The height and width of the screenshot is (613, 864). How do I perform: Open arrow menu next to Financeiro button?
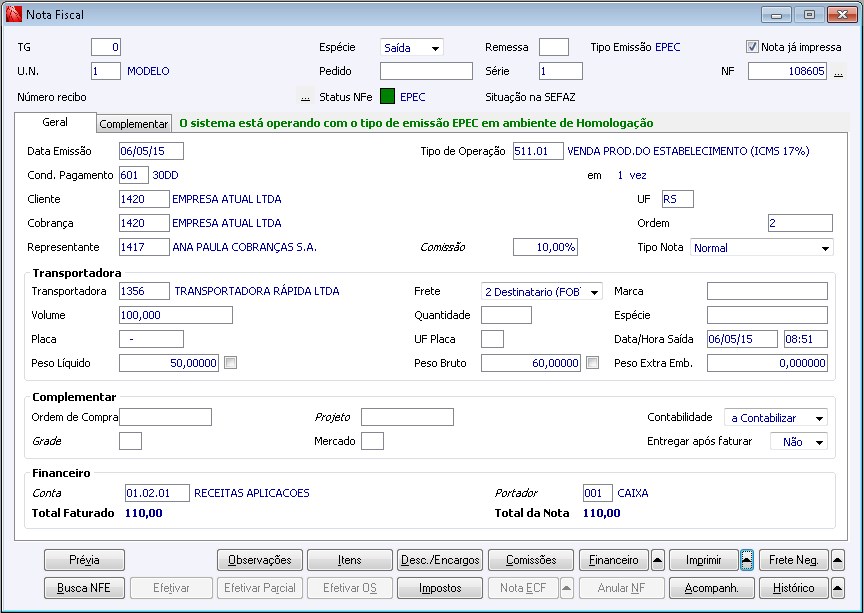coord(657,560)
